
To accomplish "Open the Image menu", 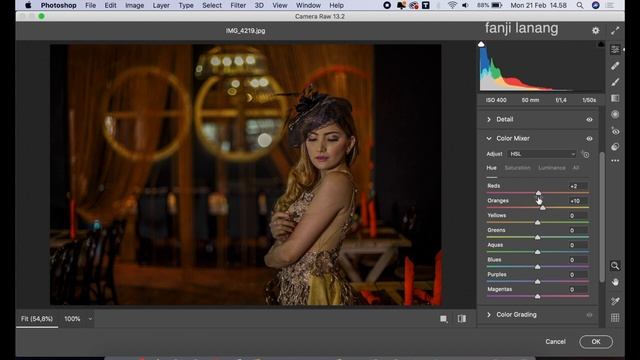I will (134, 5).
